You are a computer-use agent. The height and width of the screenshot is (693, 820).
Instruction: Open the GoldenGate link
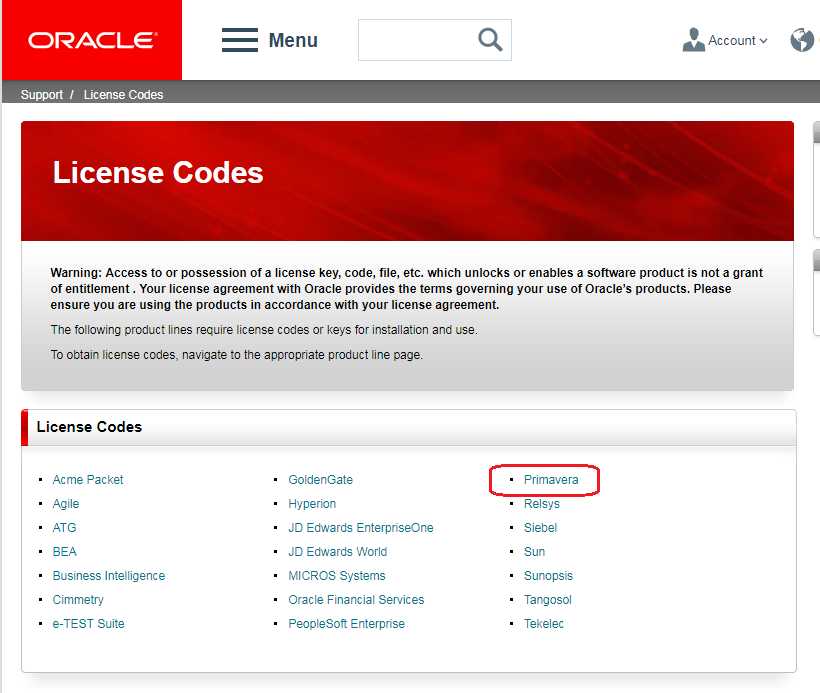pos(321,480)
